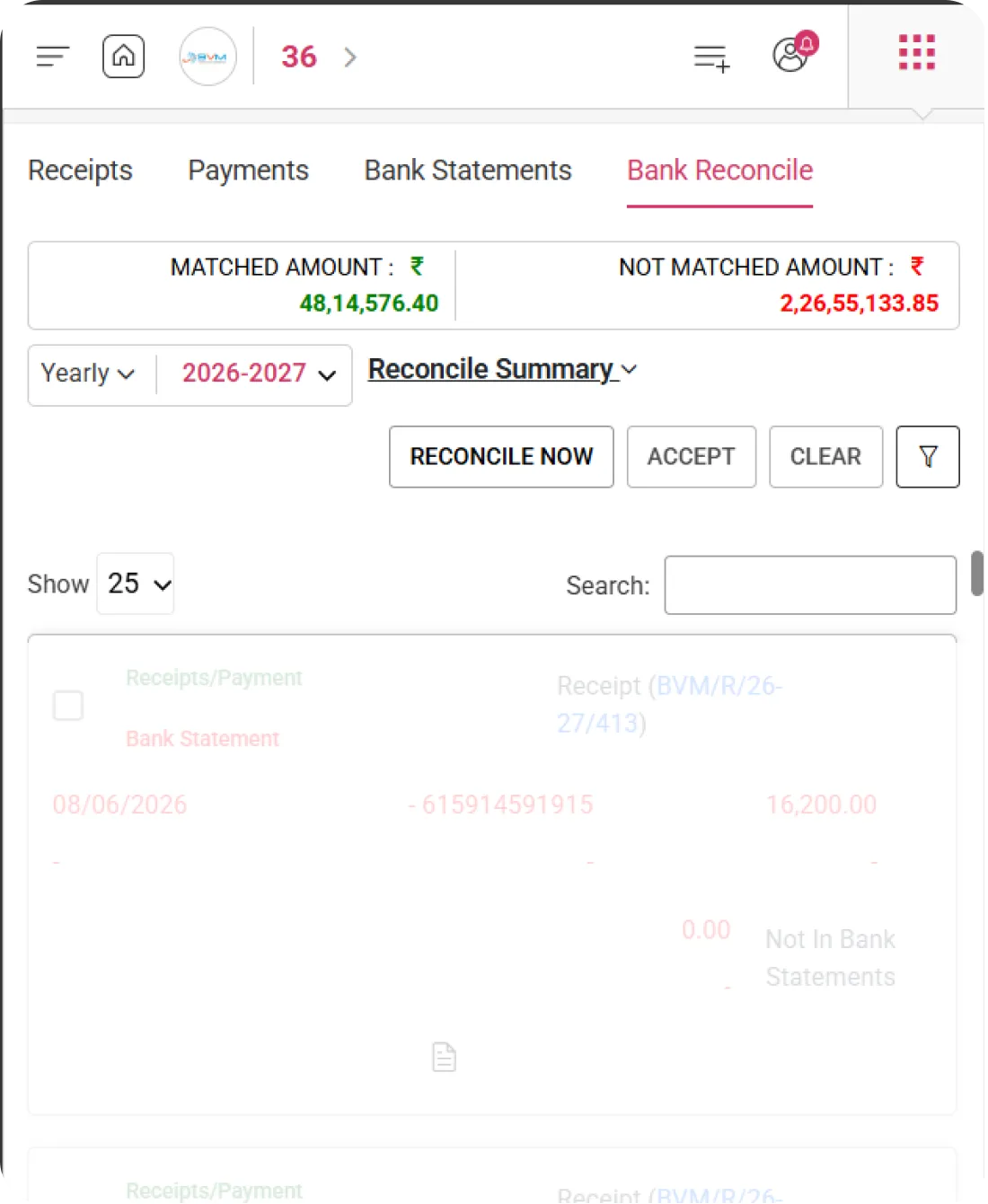Click reference number 615914591915
Viewport: 988px width, 1204px height.
(x=507, y=804)
